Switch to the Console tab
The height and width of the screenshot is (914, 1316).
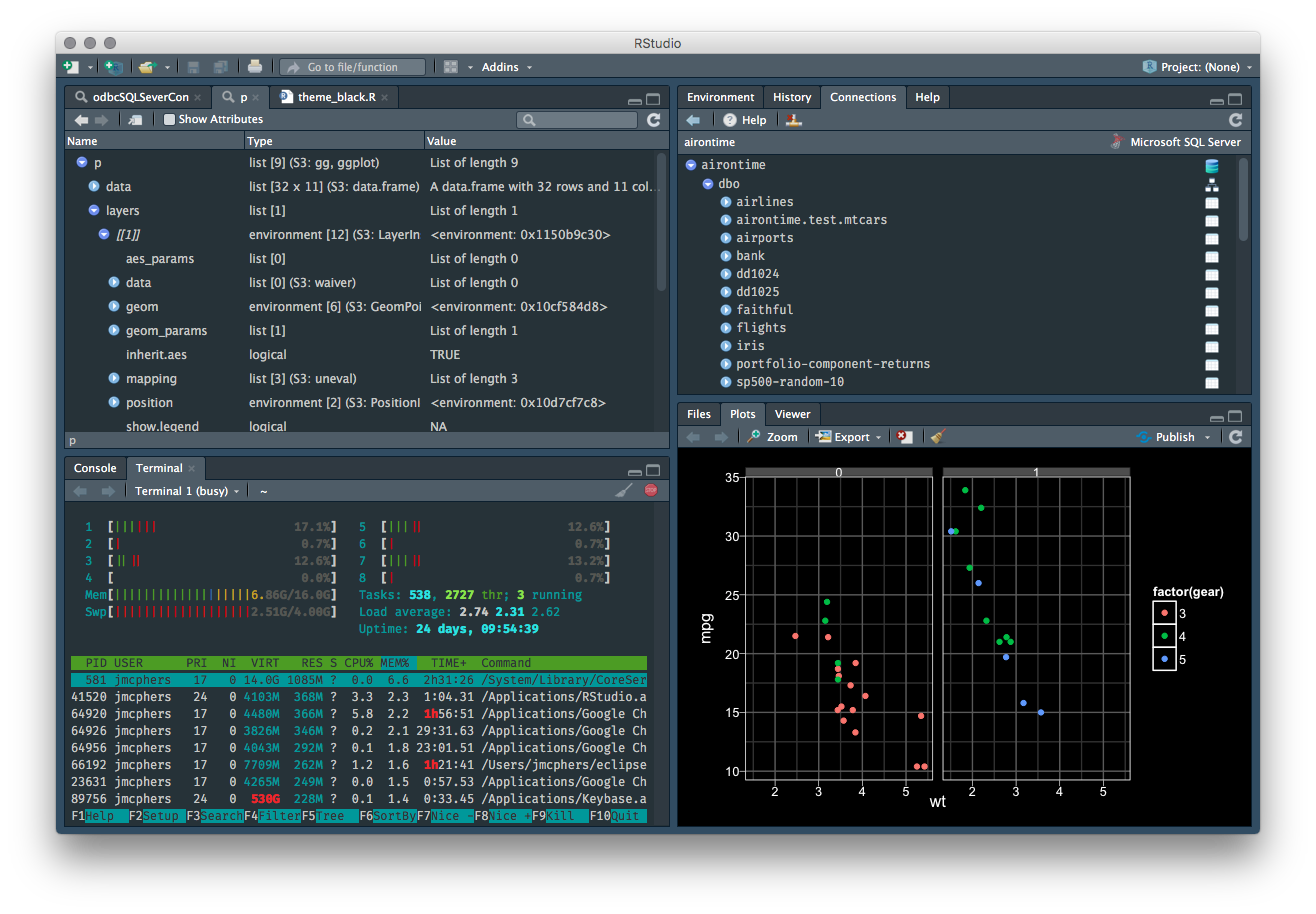click(95, 468)
